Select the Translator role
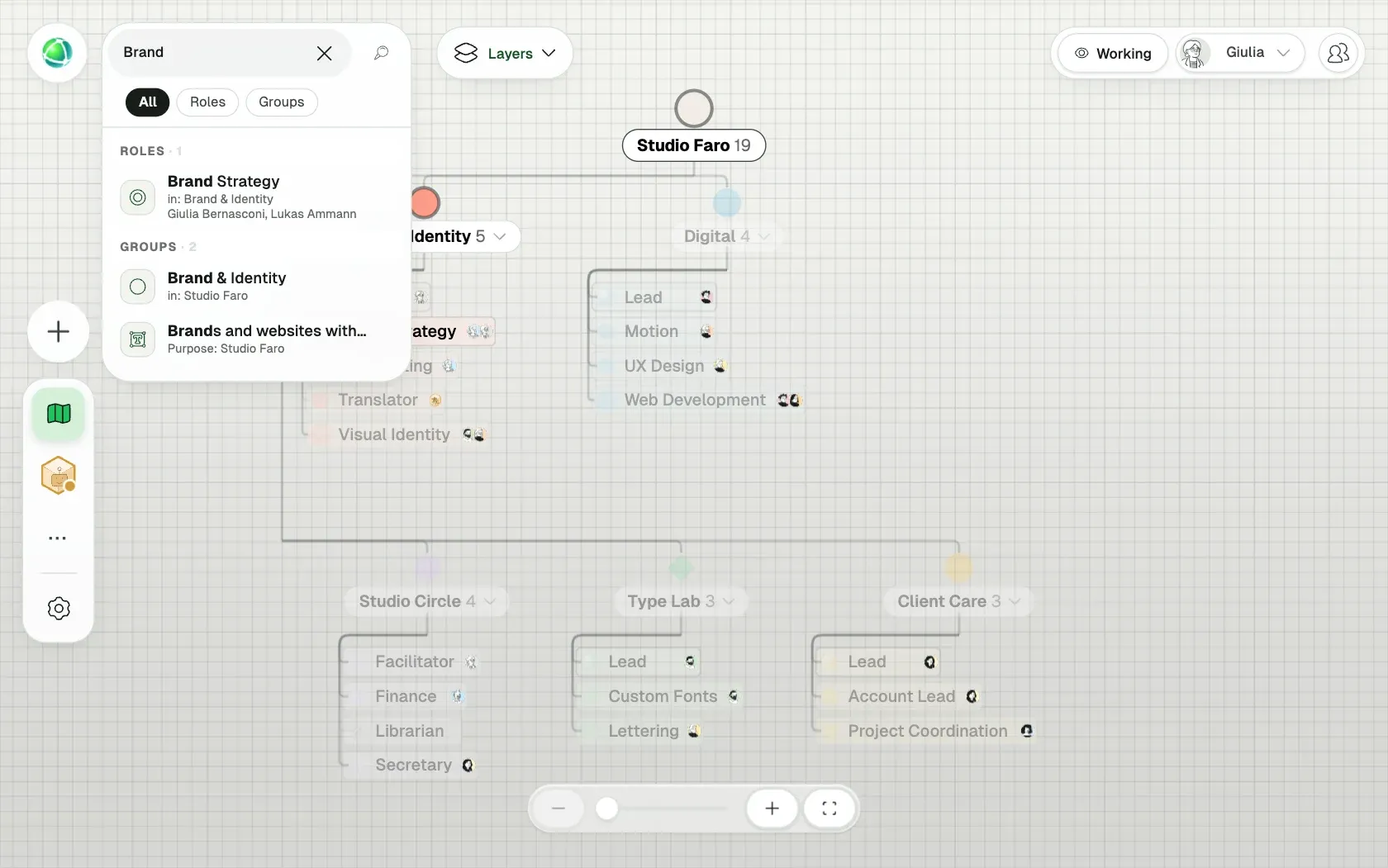 pyautogui.click(x=378, y=401)
